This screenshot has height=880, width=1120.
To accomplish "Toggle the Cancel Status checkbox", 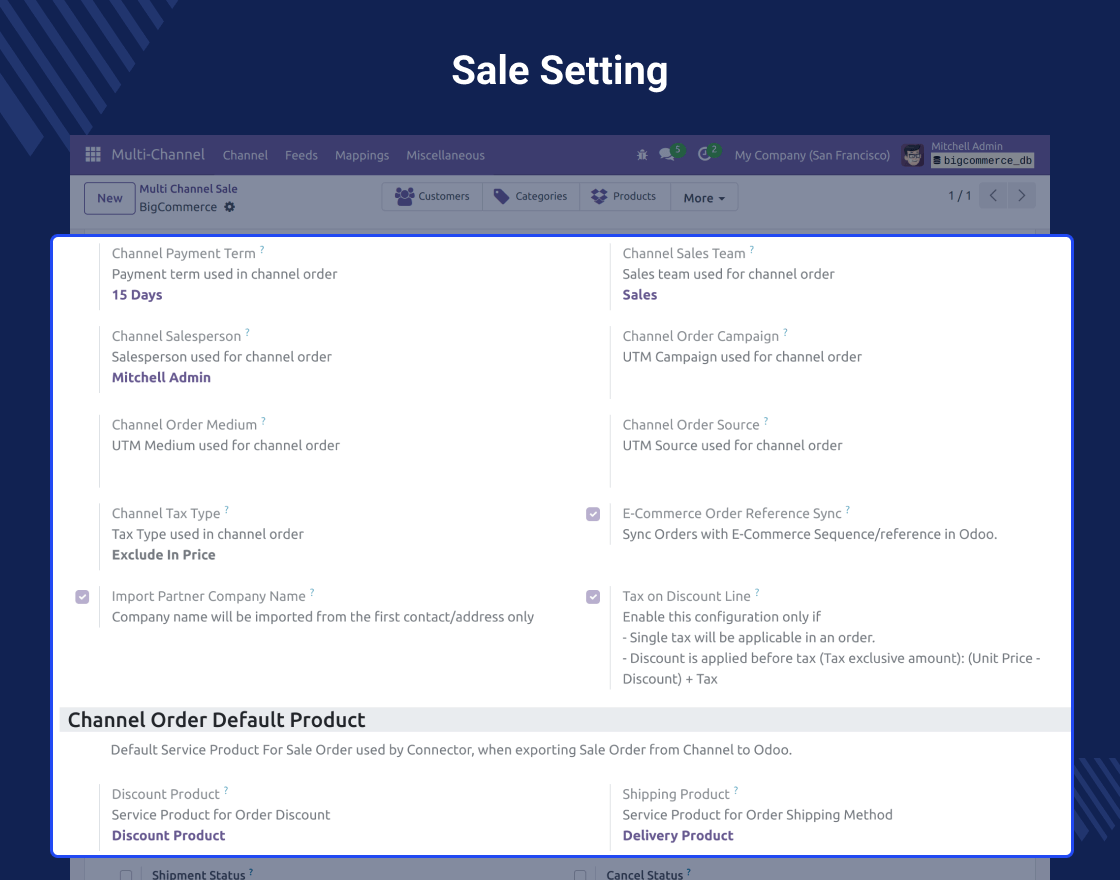I will tap(580, 875).
